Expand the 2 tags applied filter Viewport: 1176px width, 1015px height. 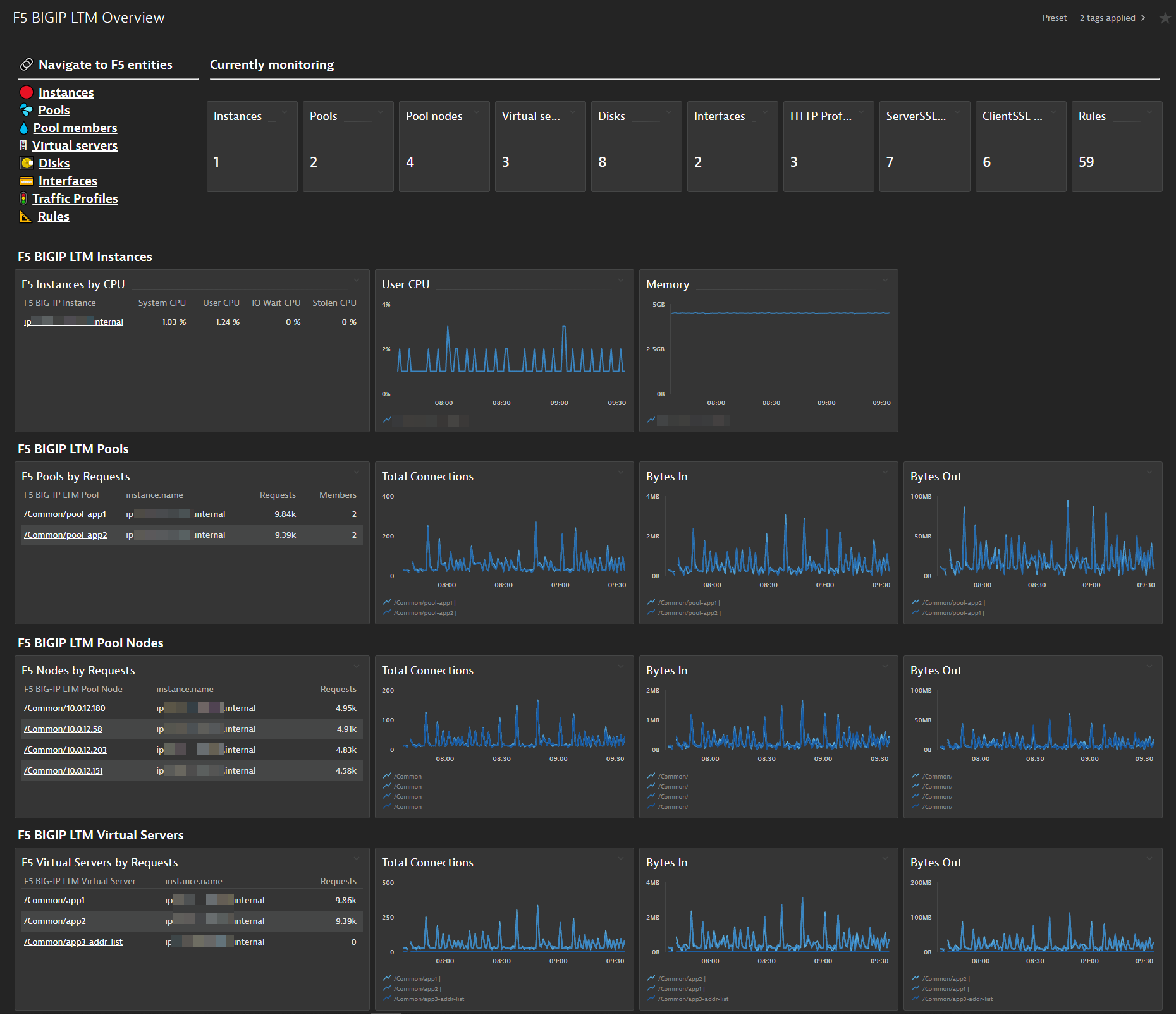(x=1112, y=18)
